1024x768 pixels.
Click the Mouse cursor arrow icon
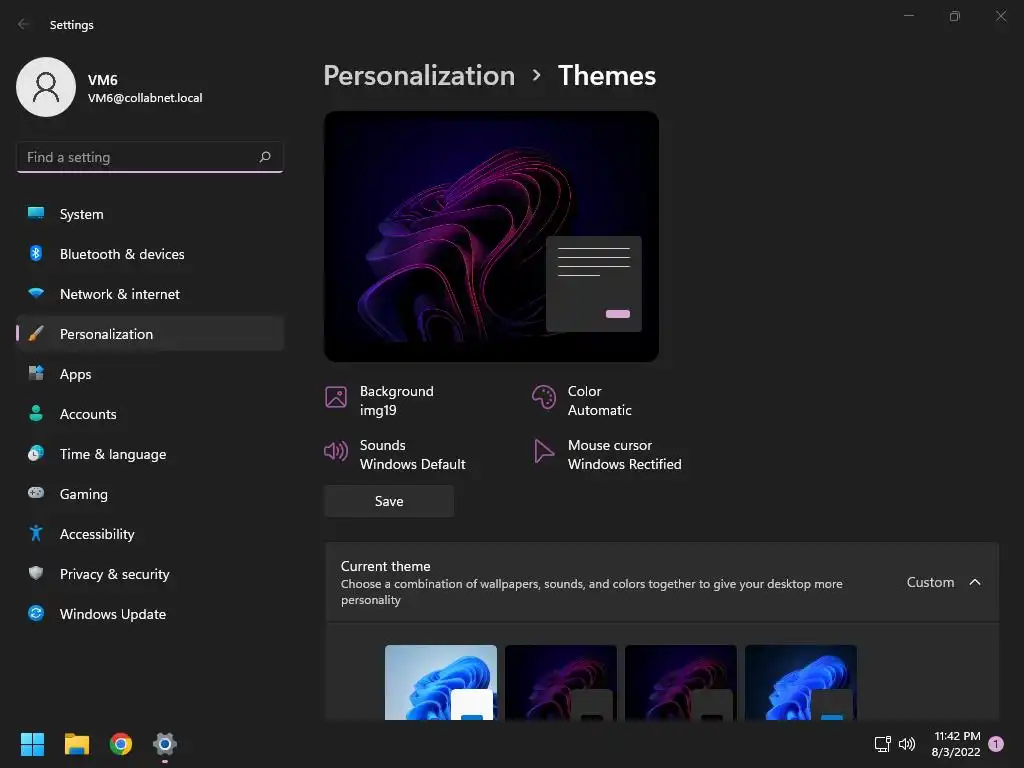coord(543,451)
